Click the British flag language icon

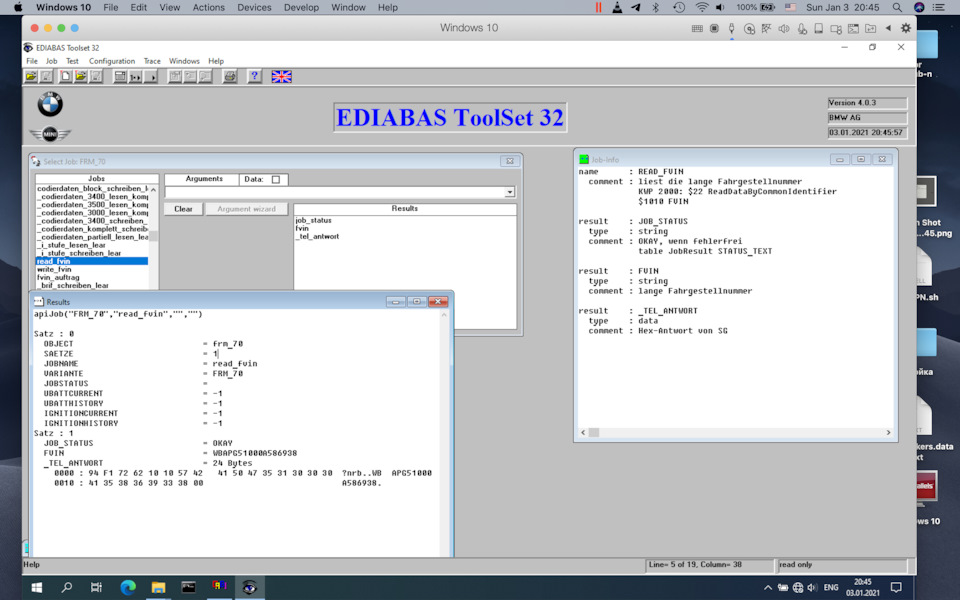tap(282, 77)
